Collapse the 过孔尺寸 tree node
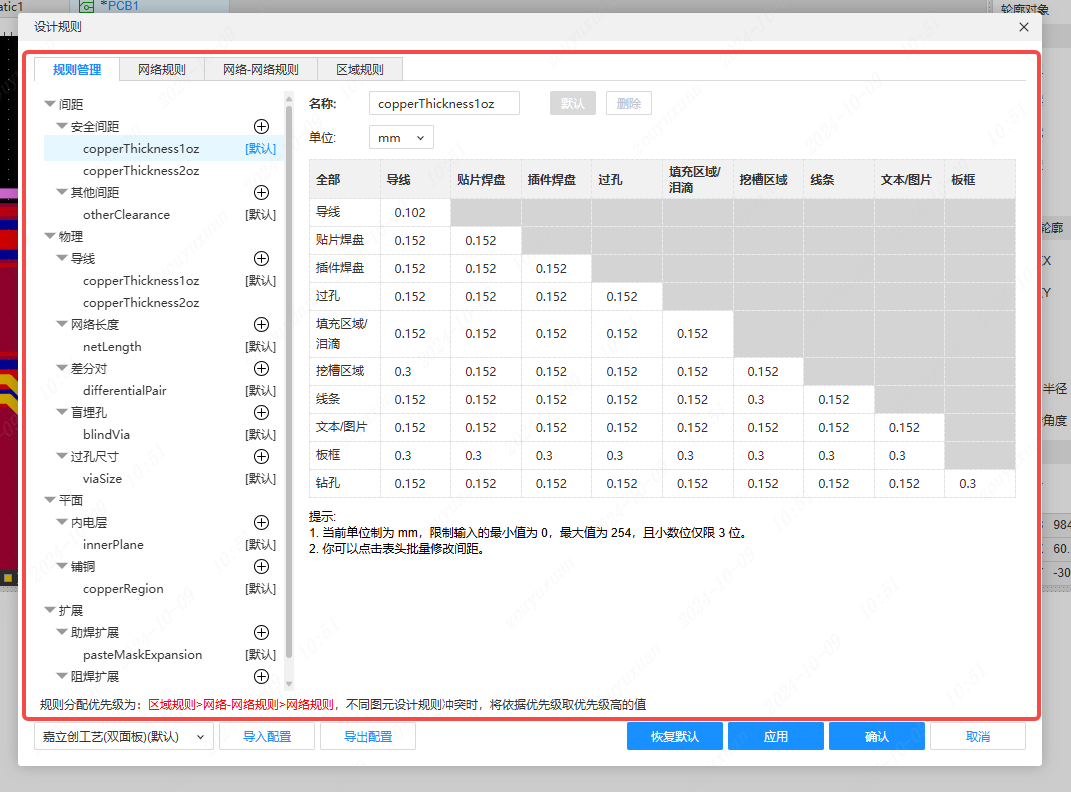1071x792 pixels. (62, 456)
